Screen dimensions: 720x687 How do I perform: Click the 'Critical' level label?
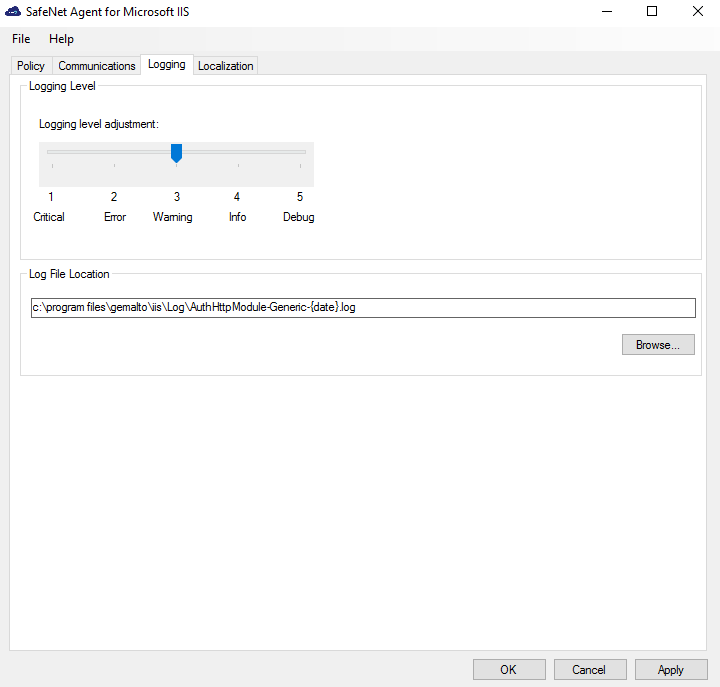tap(49, 217)
